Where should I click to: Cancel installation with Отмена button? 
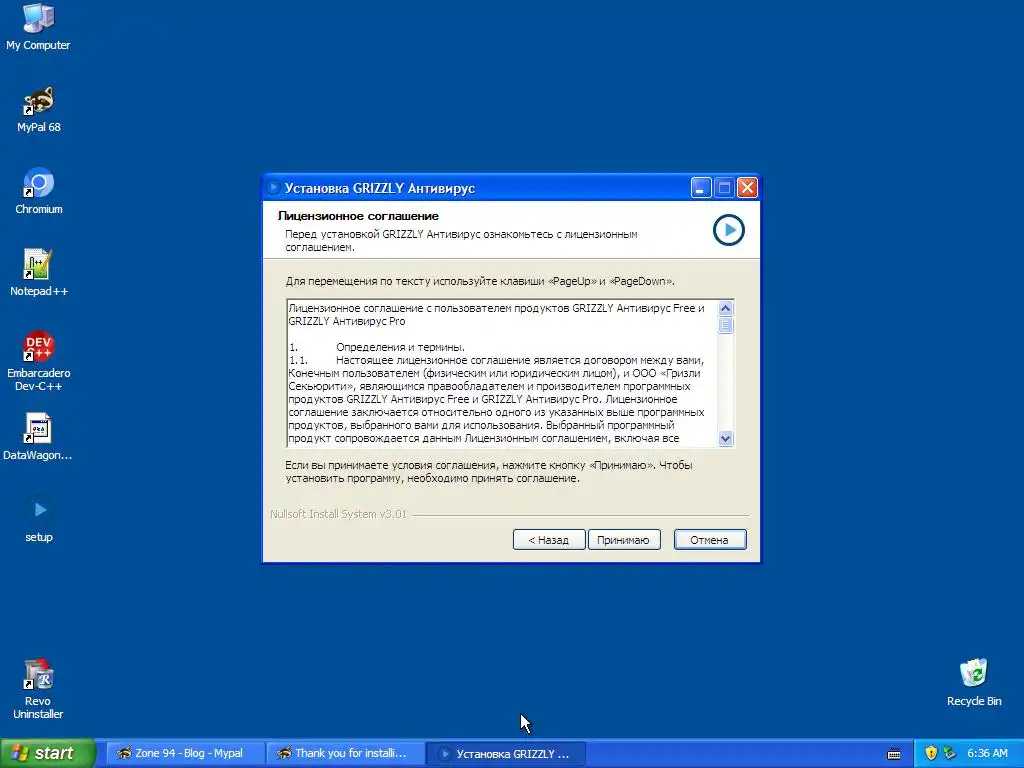click(x=710, y=539)
